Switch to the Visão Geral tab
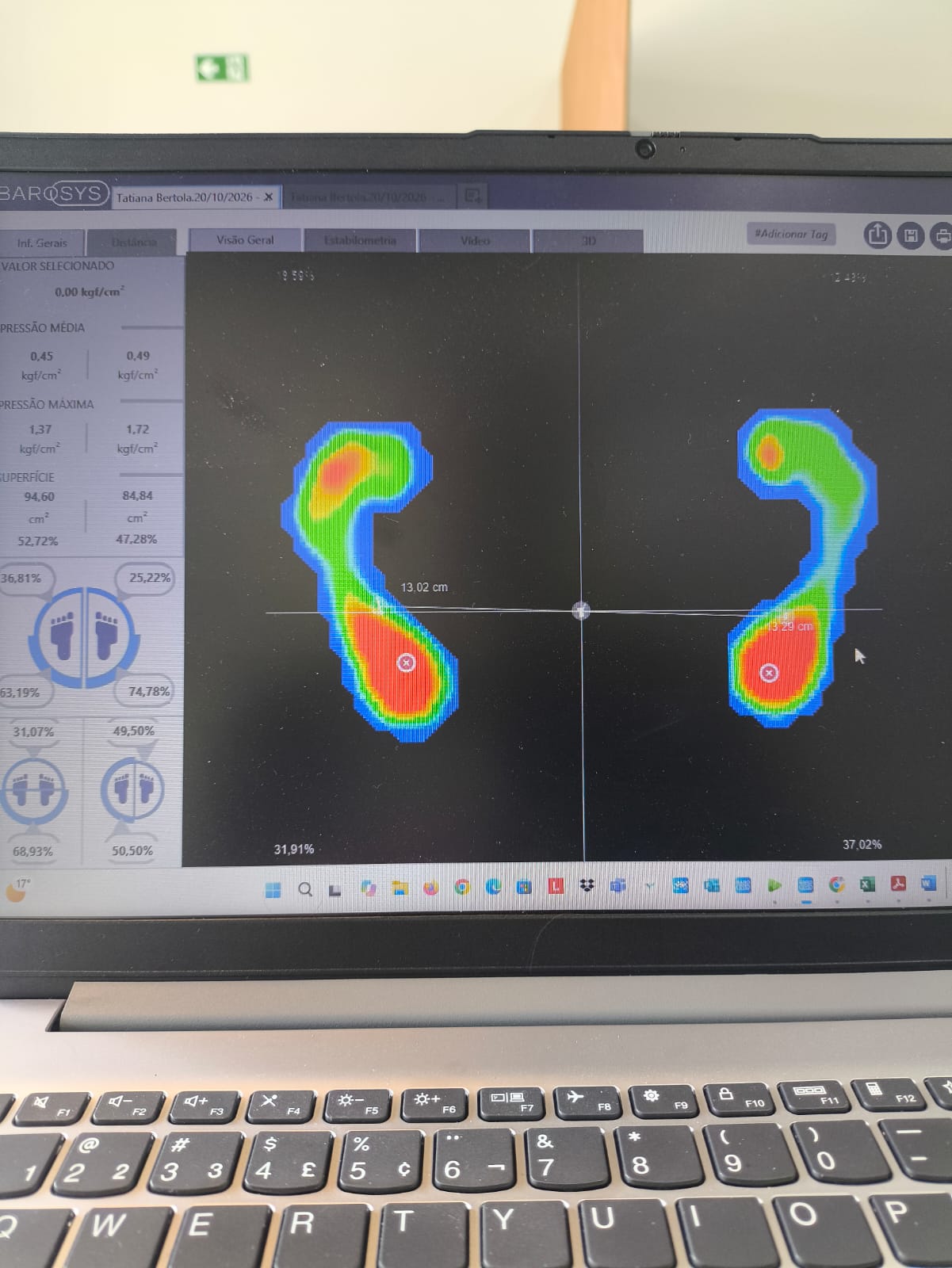 click(245, 240)
